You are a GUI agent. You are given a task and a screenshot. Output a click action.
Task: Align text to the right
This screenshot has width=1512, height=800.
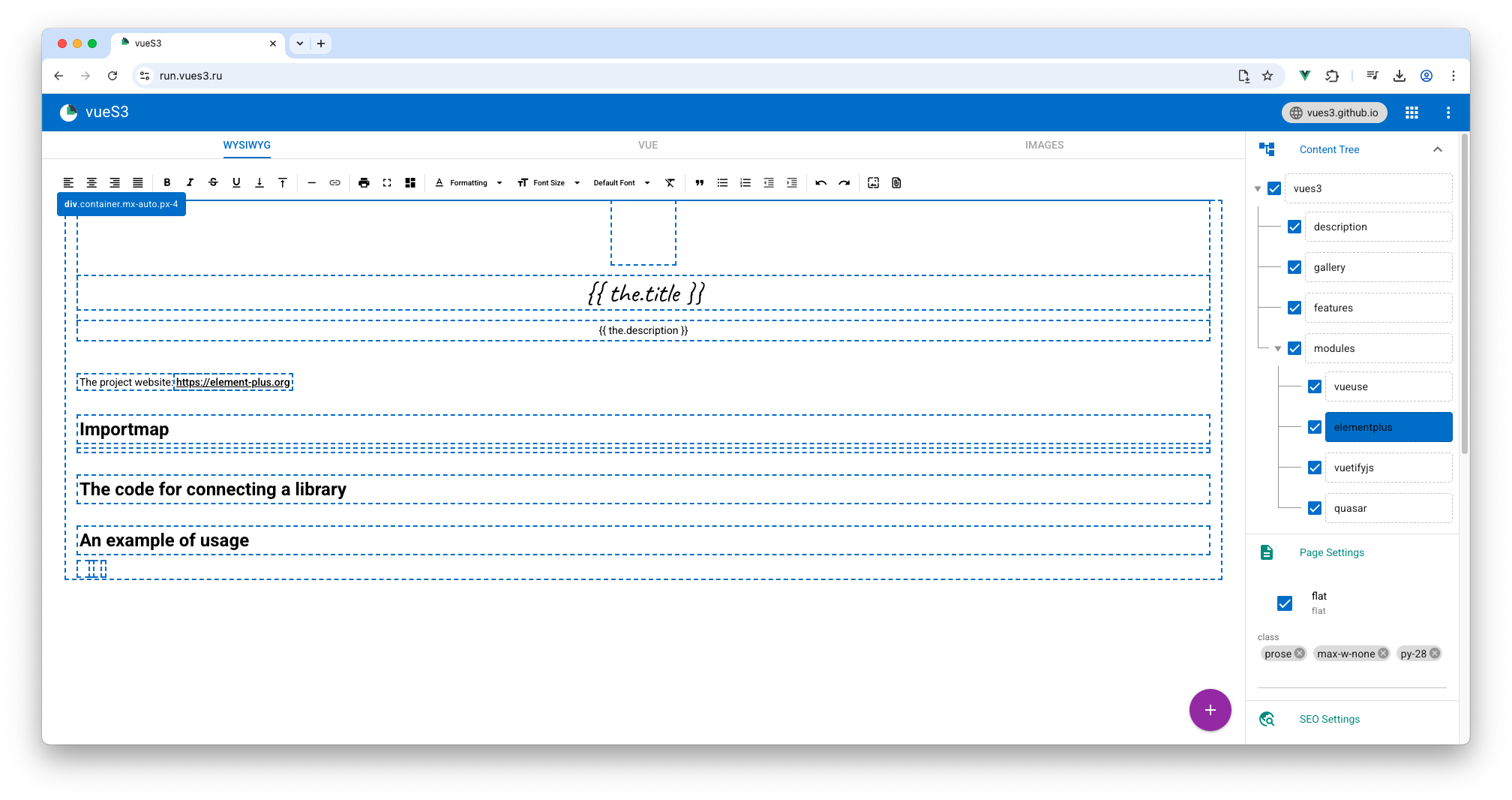(115, 182)
